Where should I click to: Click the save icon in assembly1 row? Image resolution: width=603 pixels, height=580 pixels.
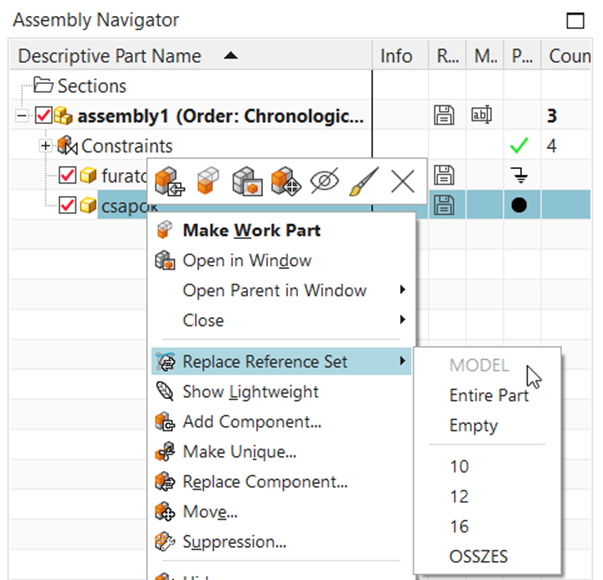click(x=443, y=115)
